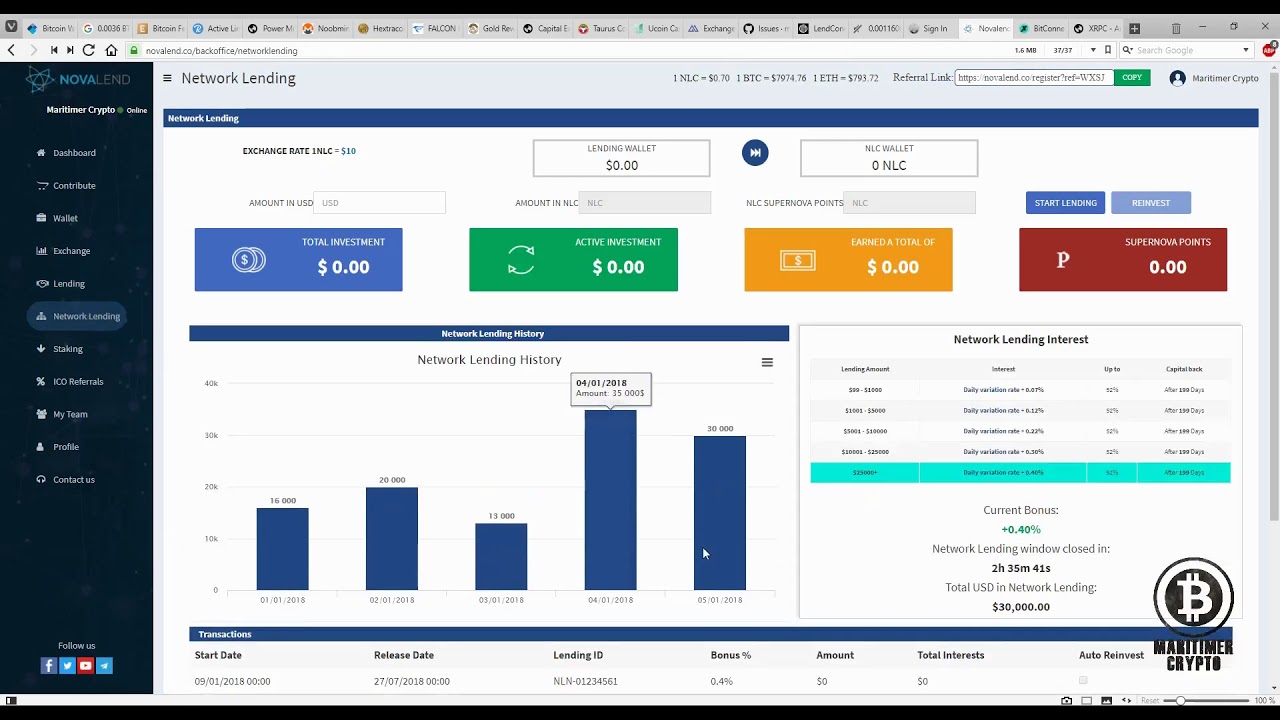Reload the current page
This screenshot has height=720, width=1280.
(x=89, y=50)
